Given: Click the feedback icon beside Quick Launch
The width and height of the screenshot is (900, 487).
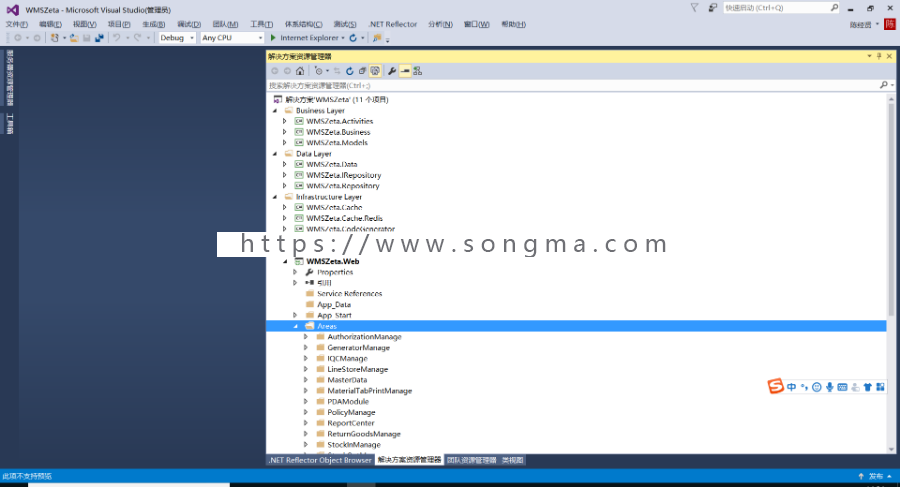Looking at the screenshot, I should pos(712,8).
